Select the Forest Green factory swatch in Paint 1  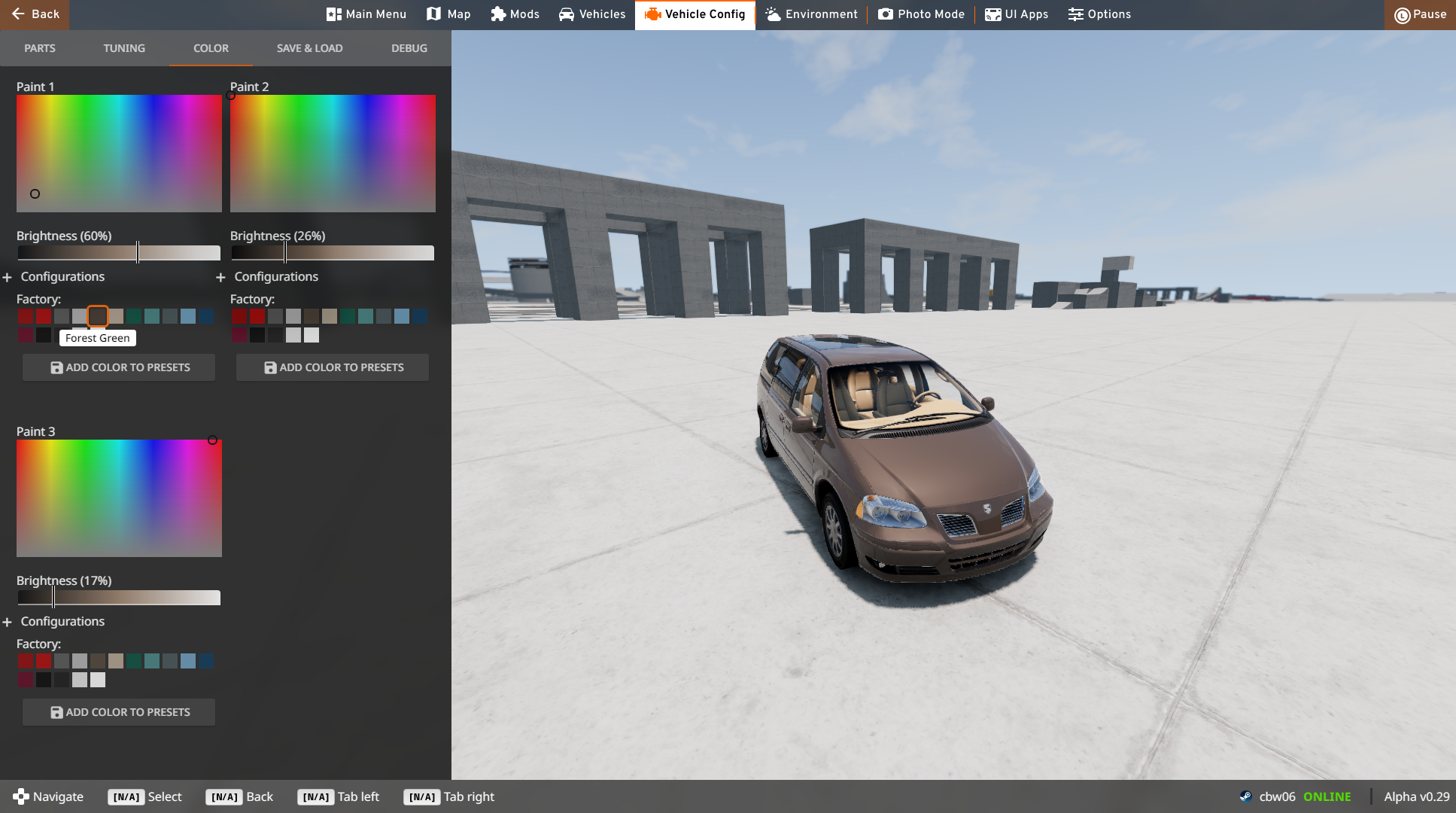(98, 316)
